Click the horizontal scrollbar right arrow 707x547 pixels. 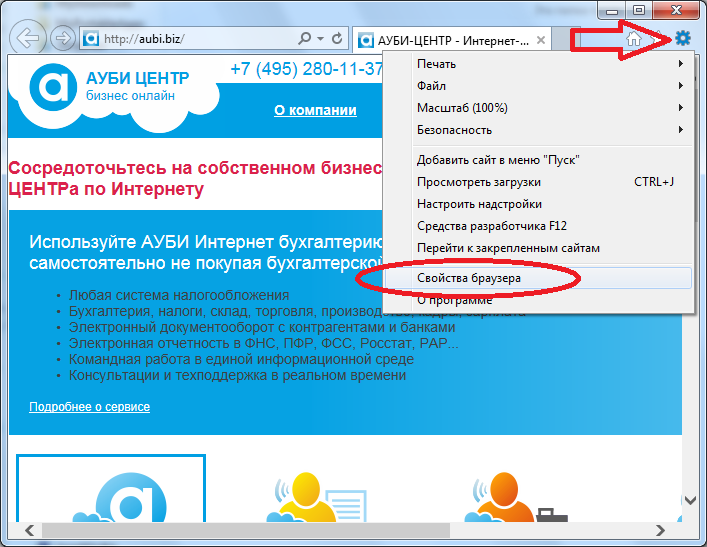661,530
